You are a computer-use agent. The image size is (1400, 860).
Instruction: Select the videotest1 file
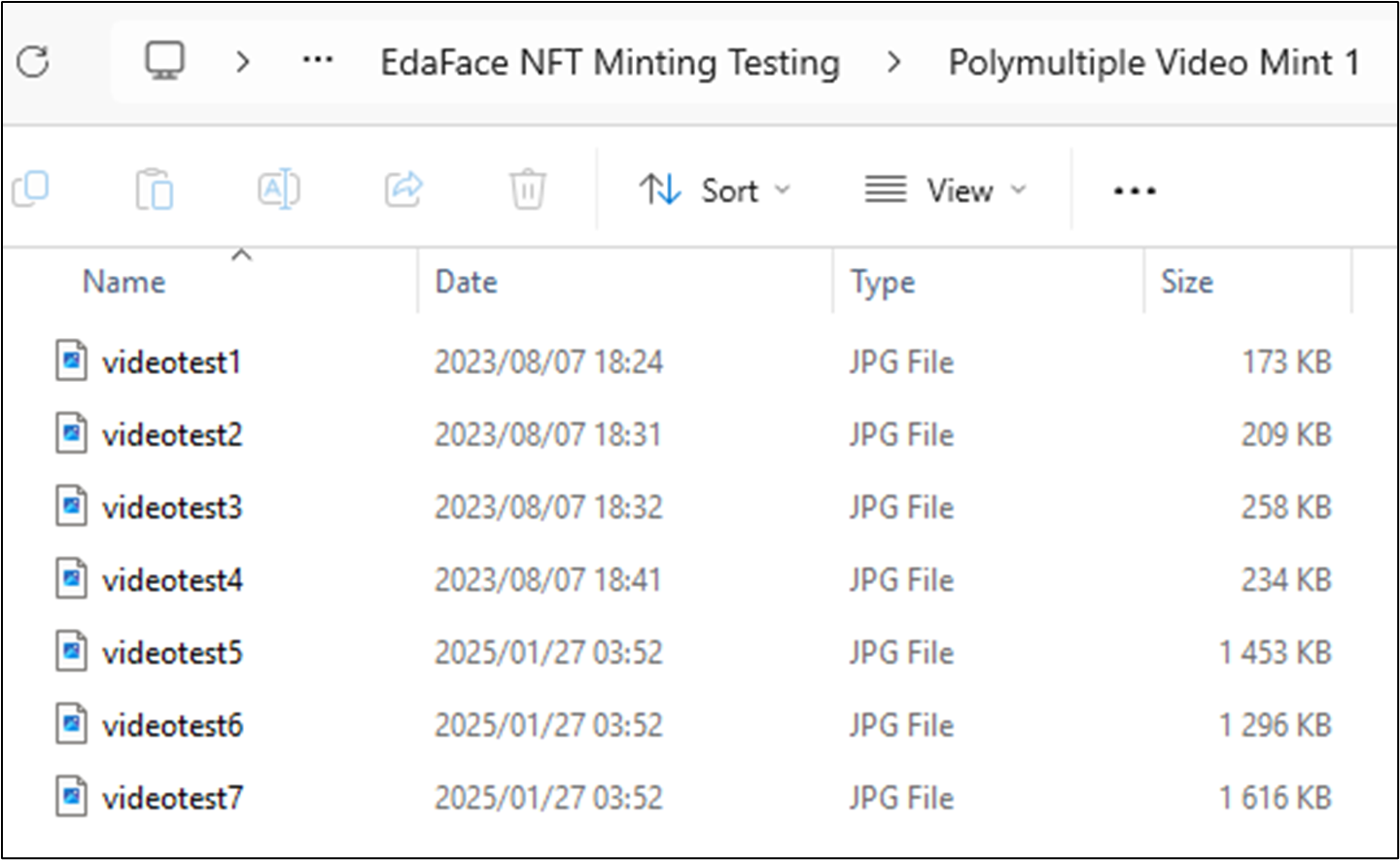[x=172, y=362]
